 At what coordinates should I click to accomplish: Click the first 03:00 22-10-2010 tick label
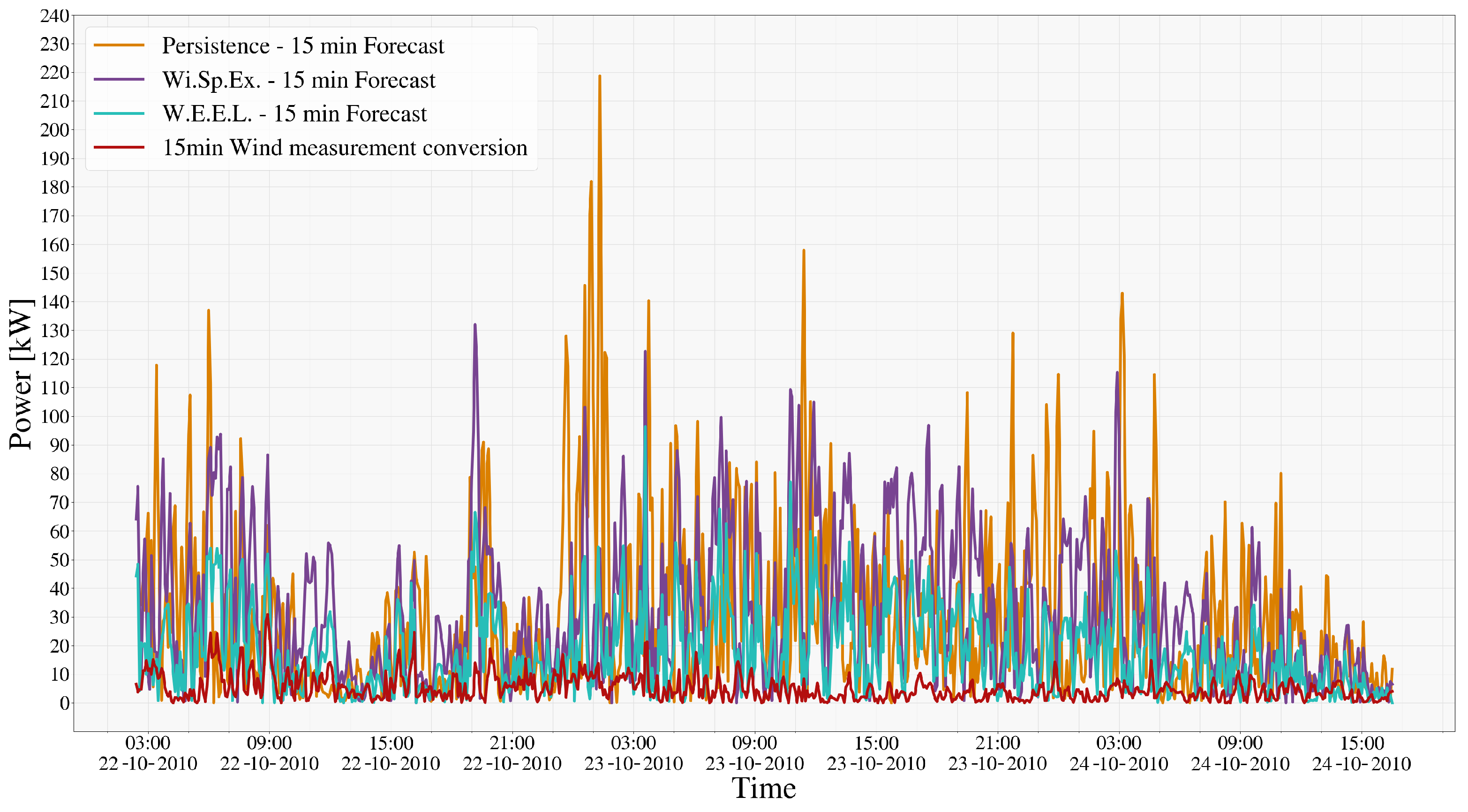point(148,753)
